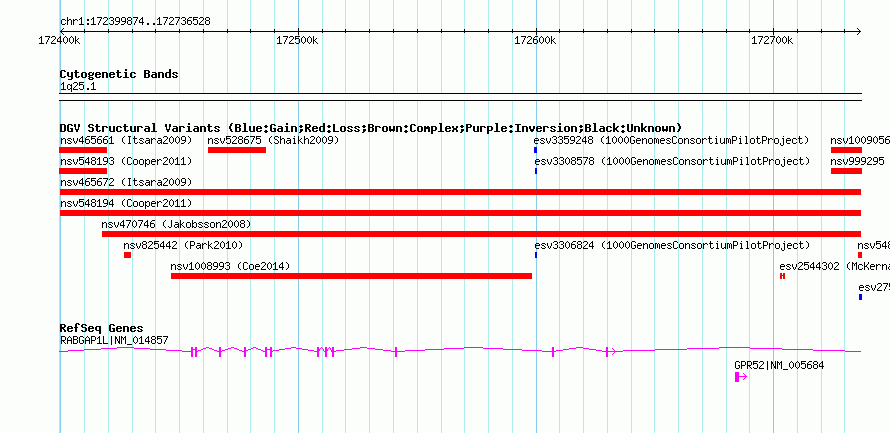This screenshot has height=433, width=890.
Task: Select the full-width red bar of nsv465672
Action: [460, 192]
